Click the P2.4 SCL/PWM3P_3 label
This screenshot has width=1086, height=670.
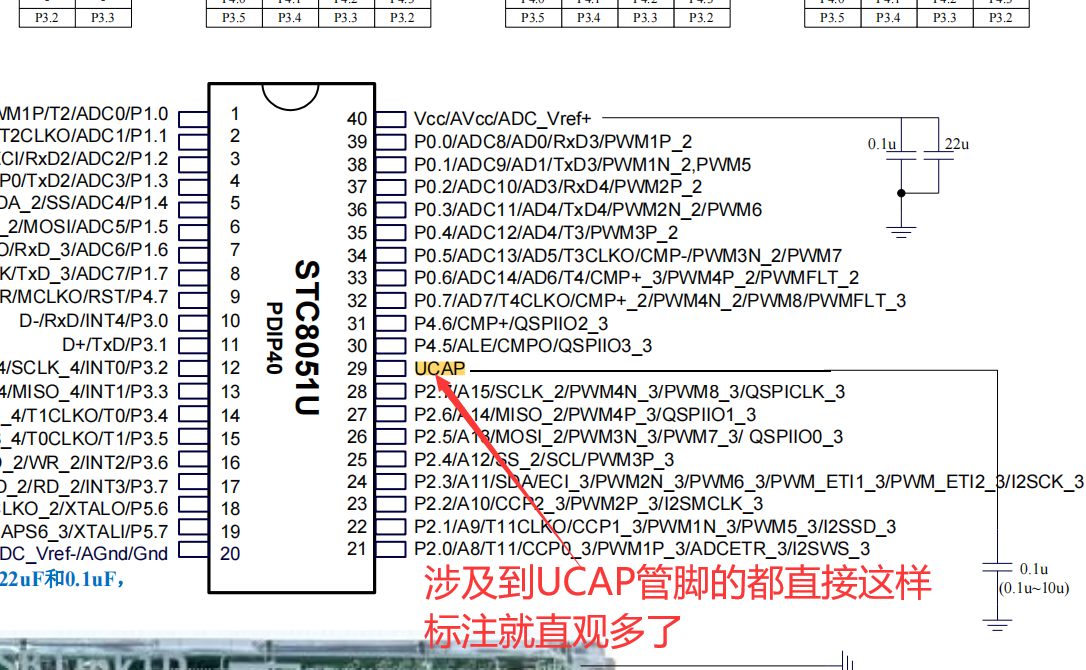(x=544, y=460)
